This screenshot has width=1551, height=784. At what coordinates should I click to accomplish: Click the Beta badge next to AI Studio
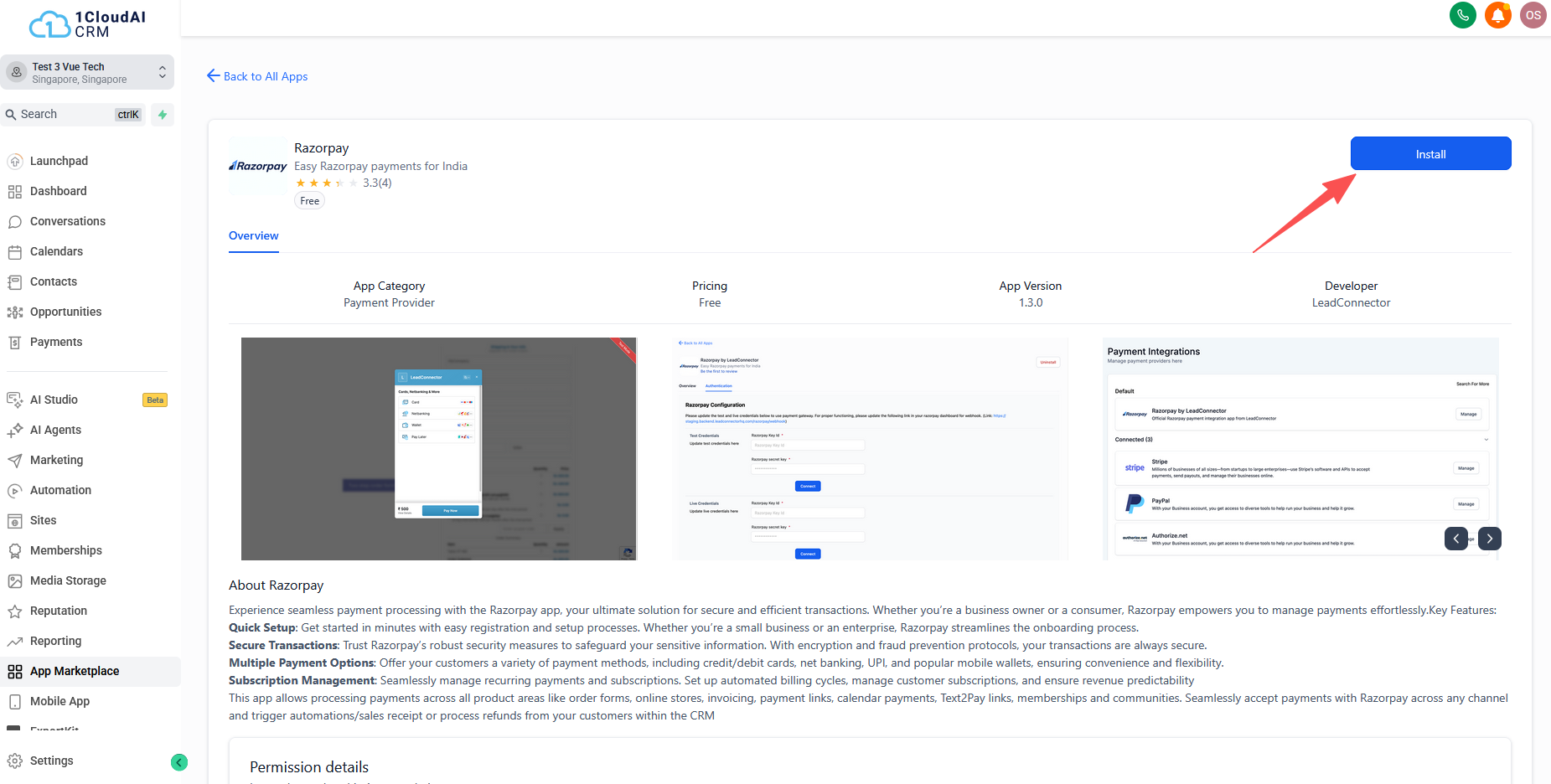[155, 400]
